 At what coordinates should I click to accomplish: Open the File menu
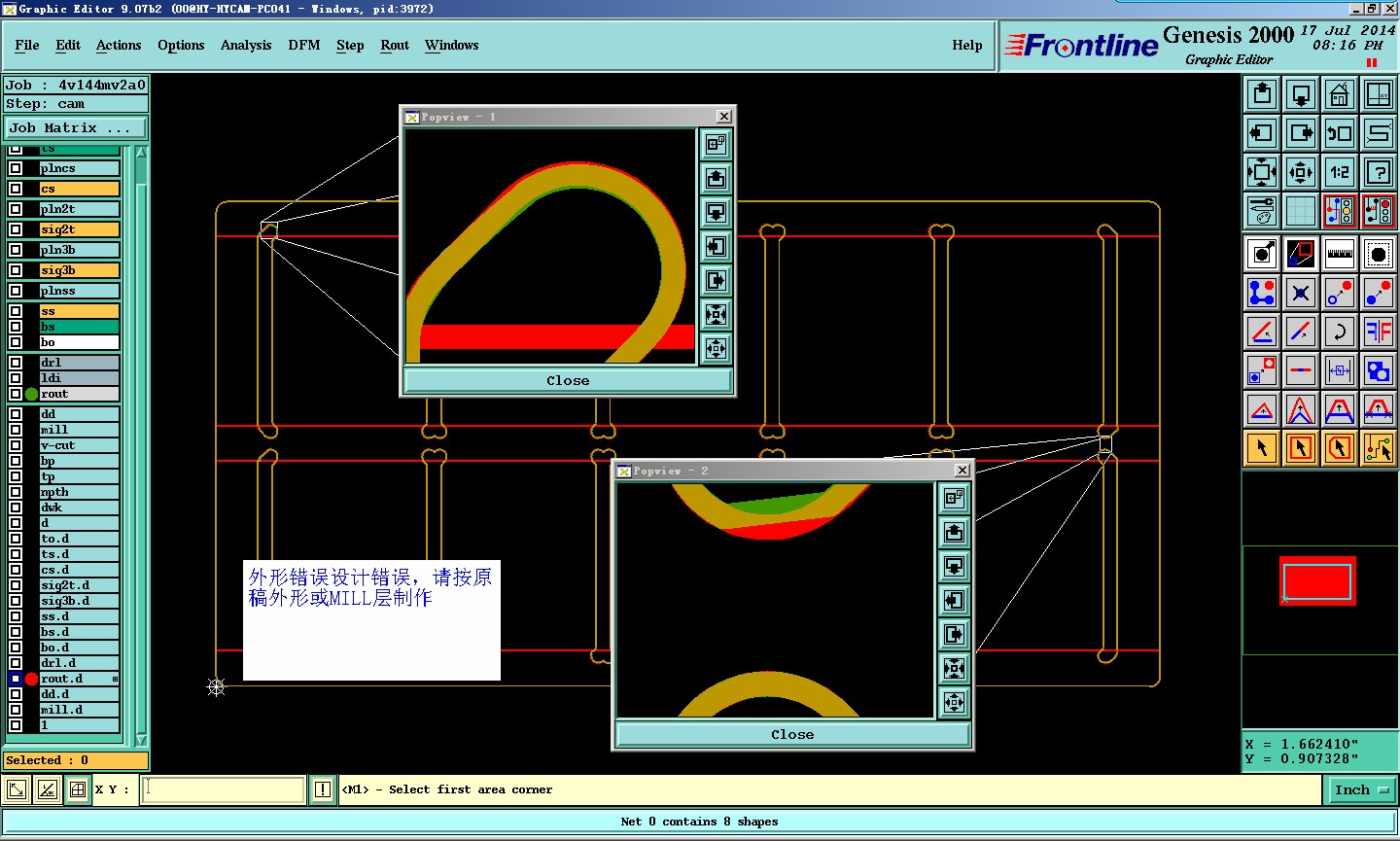pyautogui.click(x=27, y=45)
